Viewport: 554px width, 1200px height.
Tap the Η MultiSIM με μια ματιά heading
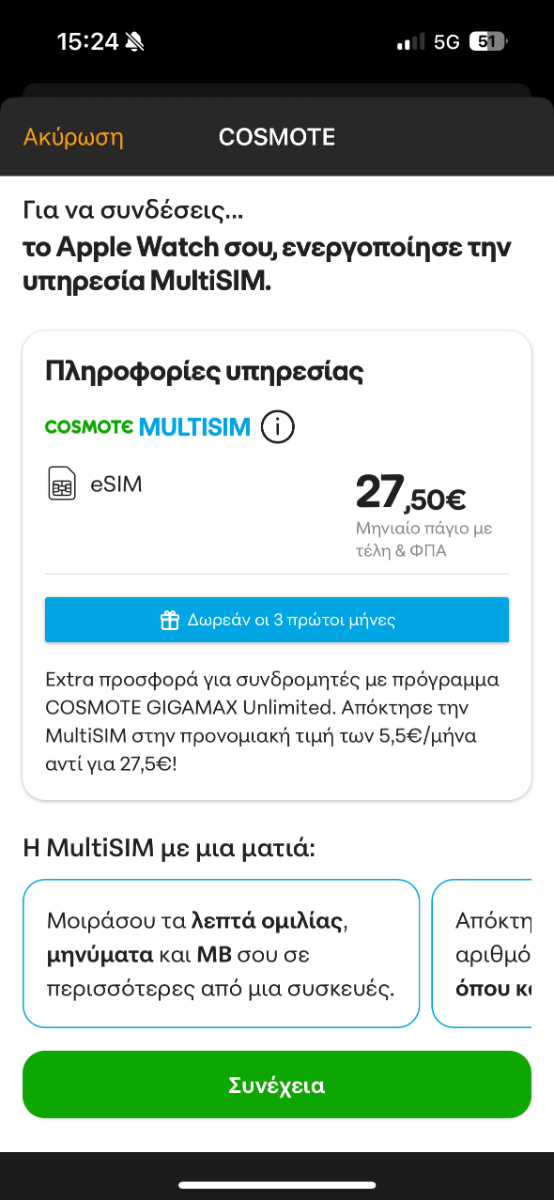169,849
